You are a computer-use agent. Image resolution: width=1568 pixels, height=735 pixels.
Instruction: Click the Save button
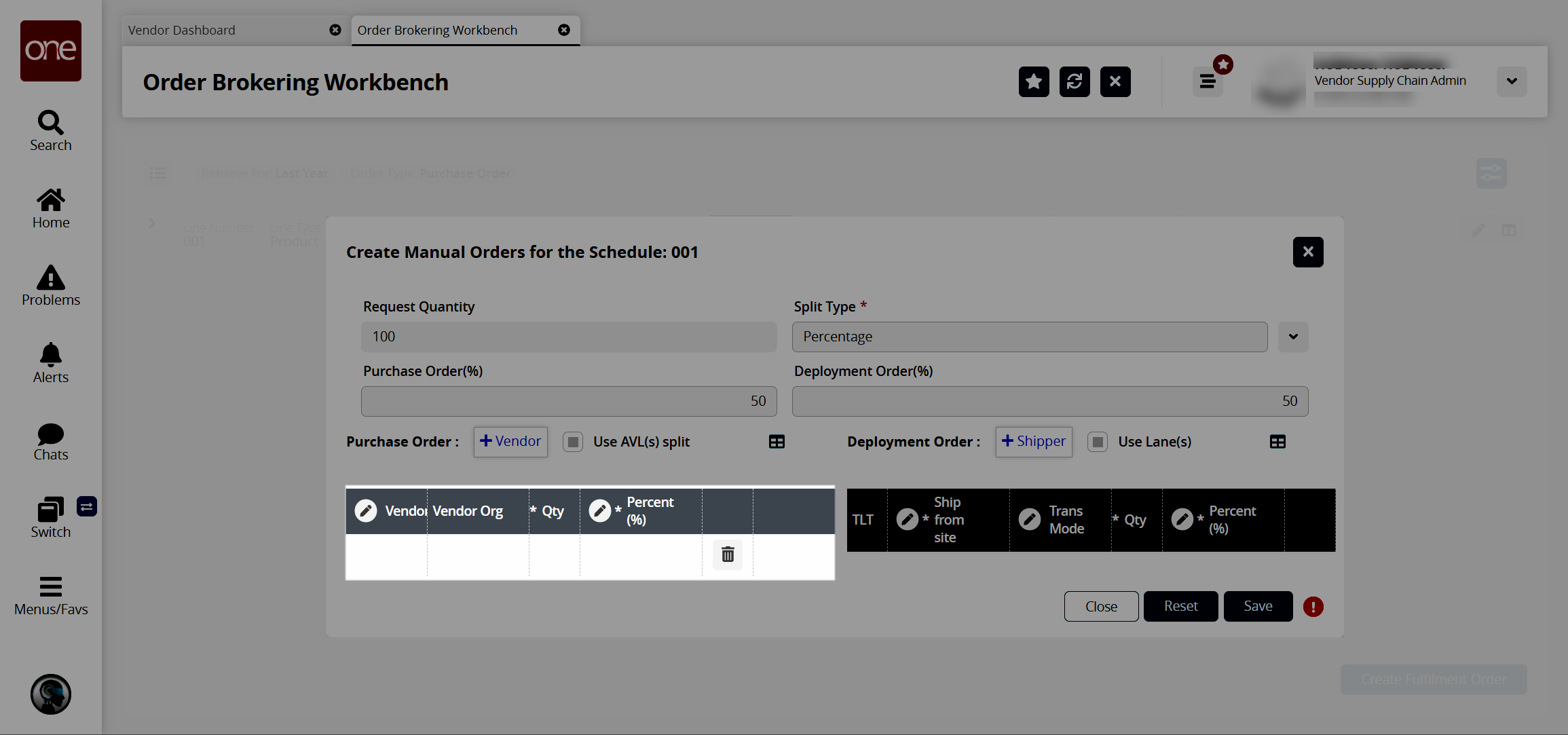click(1258, 606)
